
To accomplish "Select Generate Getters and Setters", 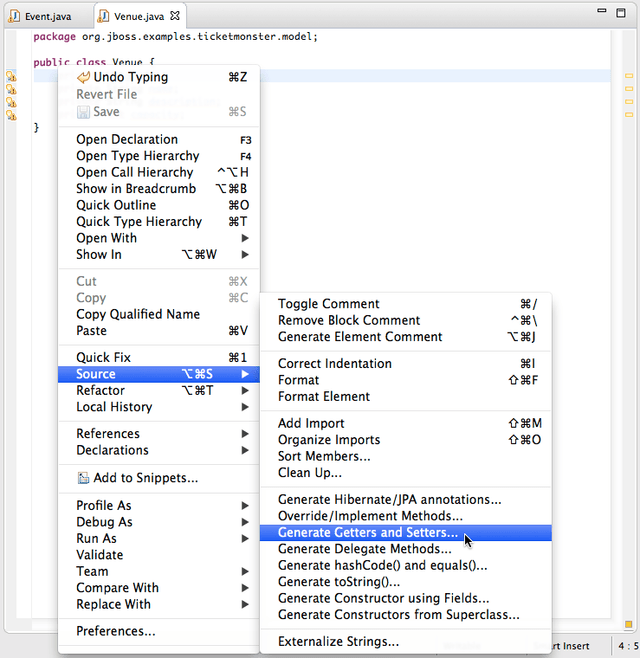I will click(x=368, y=533).
